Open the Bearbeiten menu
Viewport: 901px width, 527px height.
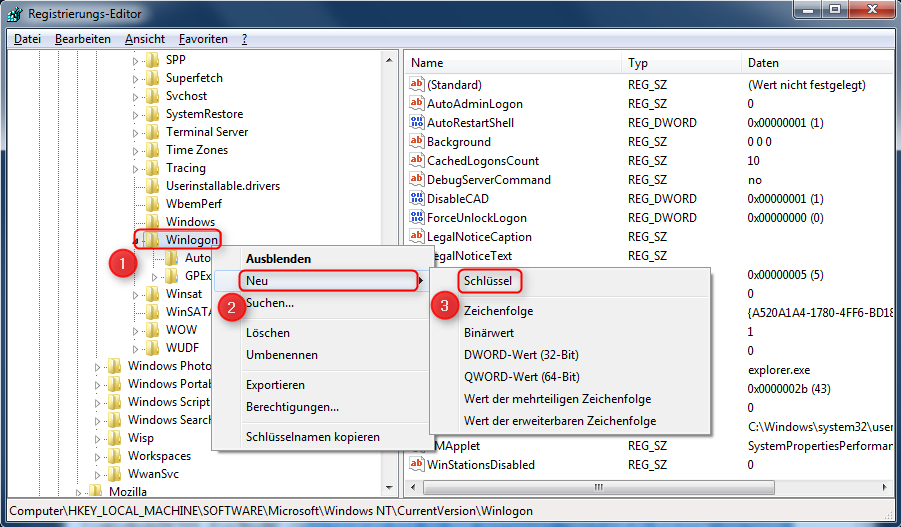[x=82, y=39]
